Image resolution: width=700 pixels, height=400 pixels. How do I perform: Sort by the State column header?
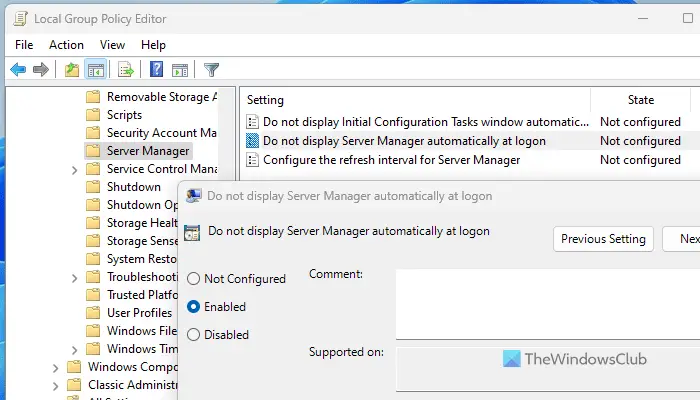[641, 100]
